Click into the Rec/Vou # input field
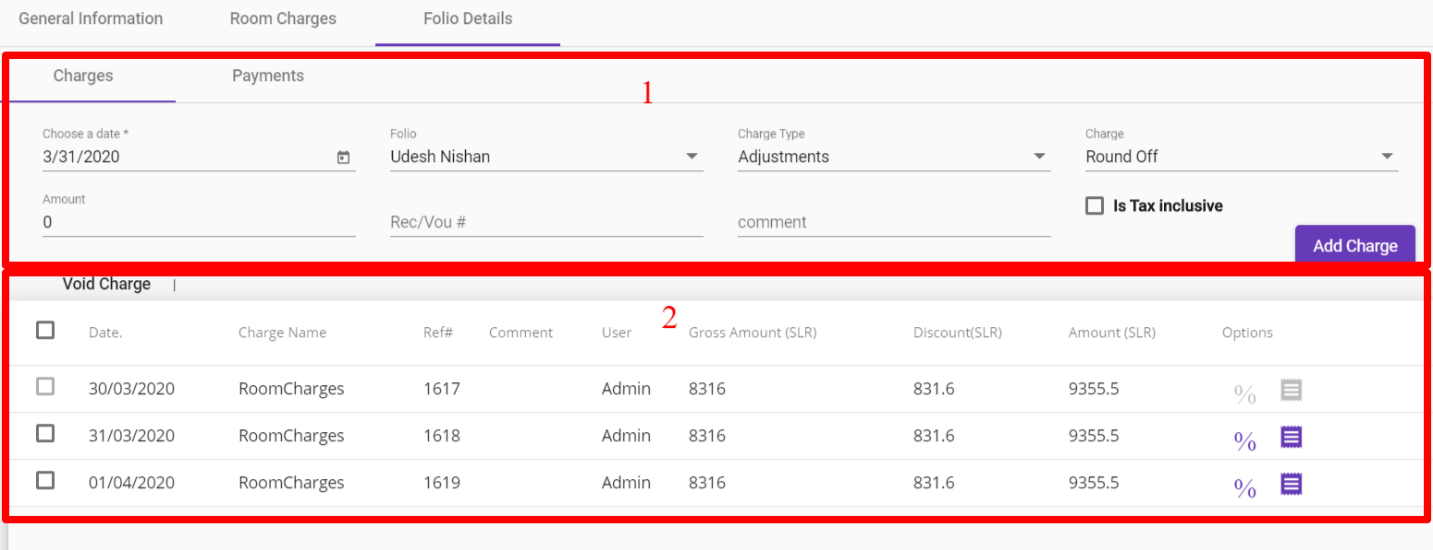 tap(546, 222)
